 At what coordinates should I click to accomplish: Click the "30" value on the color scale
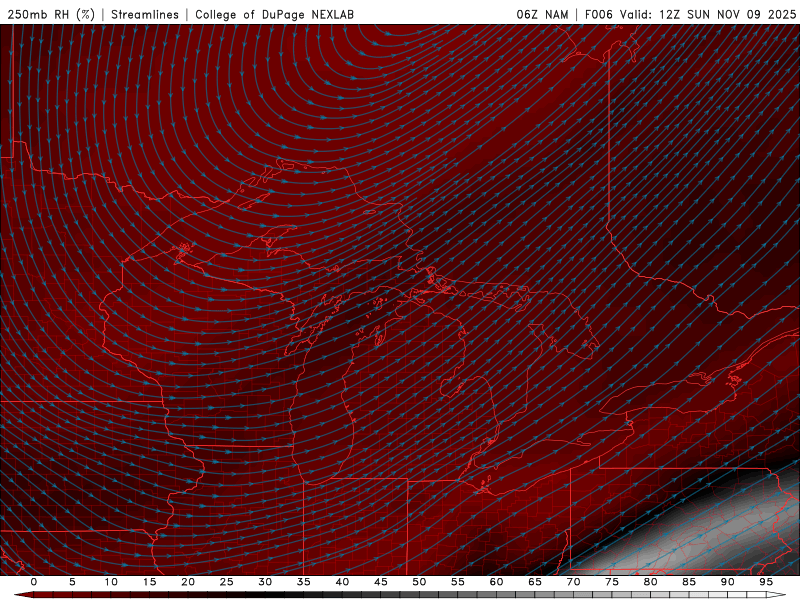265,582
